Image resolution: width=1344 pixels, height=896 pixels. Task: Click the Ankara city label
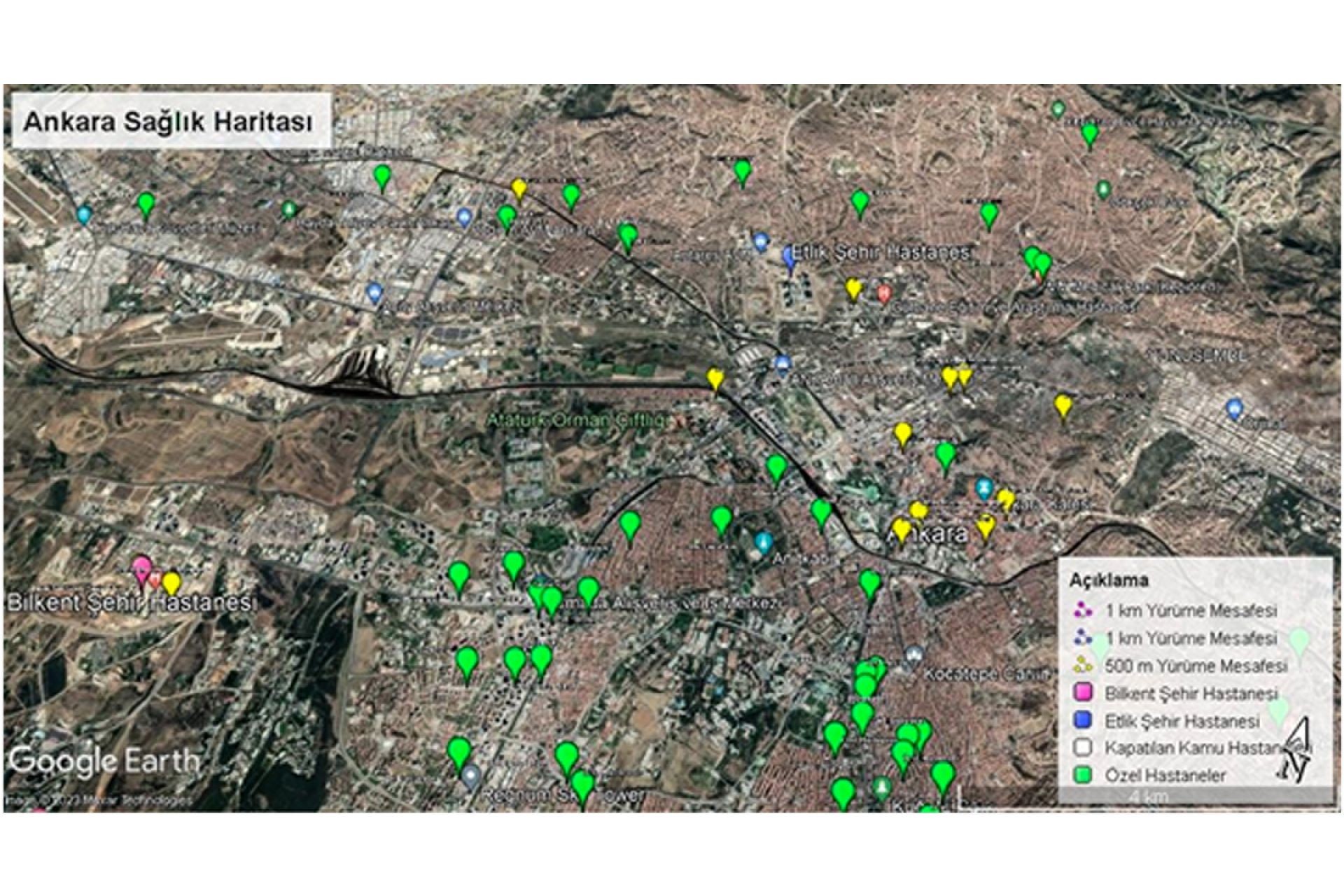coord(927,534)
